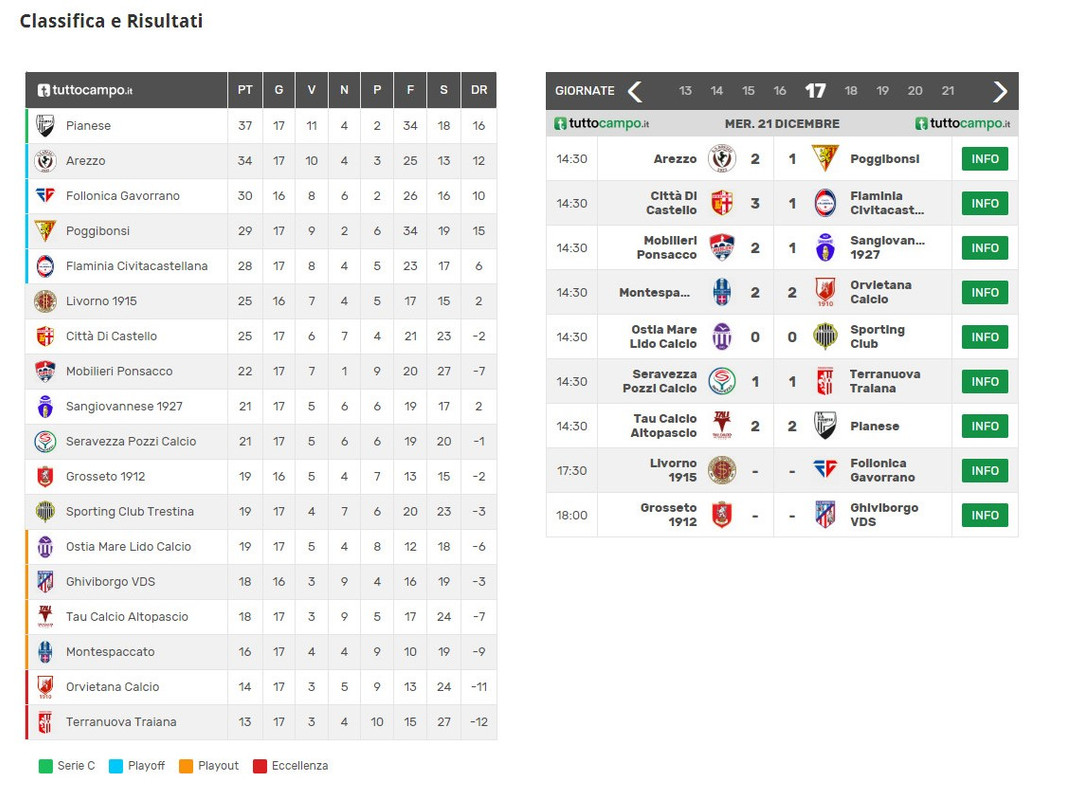Screen dimensions: 1066x800
Task: Click the Livorno 1915 crest in standings
Action: coord(46,301)
